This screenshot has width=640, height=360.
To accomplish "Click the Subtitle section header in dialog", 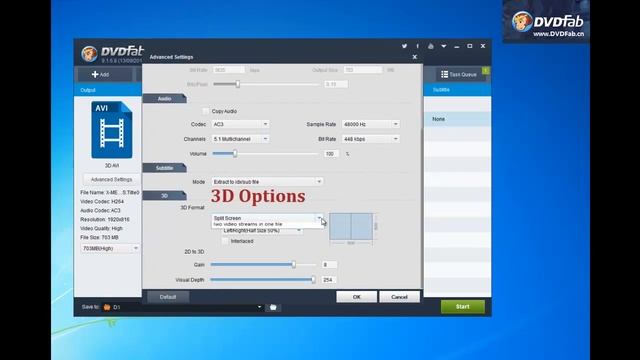I will pyautogui.click(x=164, y=168).
